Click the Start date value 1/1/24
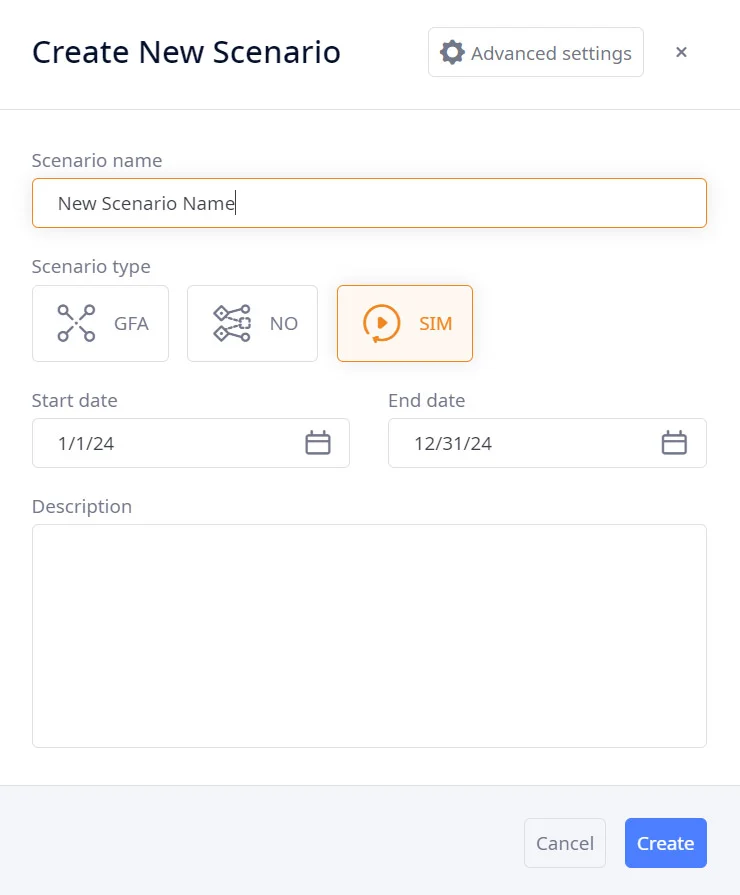Viewport: 740px width, 895px height. 86,443
